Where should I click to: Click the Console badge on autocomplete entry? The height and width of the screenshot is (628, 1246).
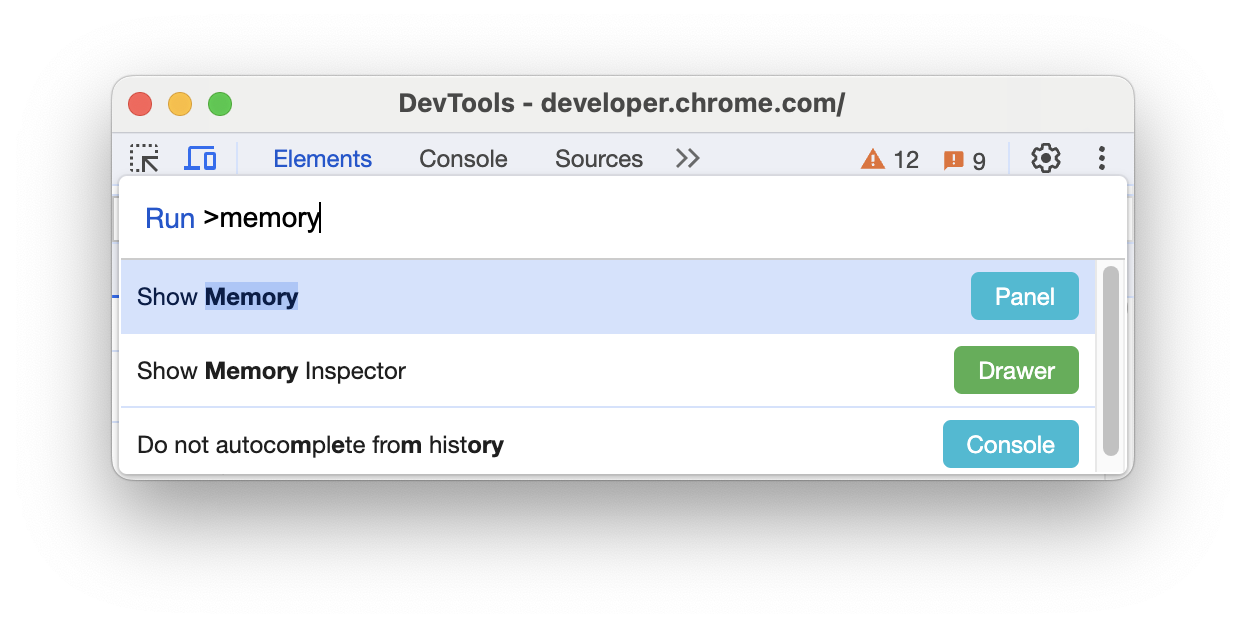pos(1010,444)
